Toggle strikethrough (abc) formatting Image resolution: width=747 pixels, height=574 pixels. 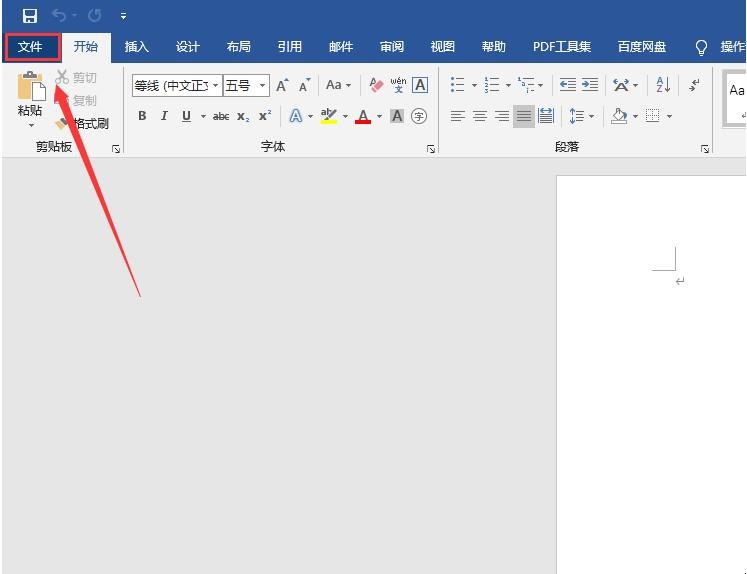tap(221, 116)
